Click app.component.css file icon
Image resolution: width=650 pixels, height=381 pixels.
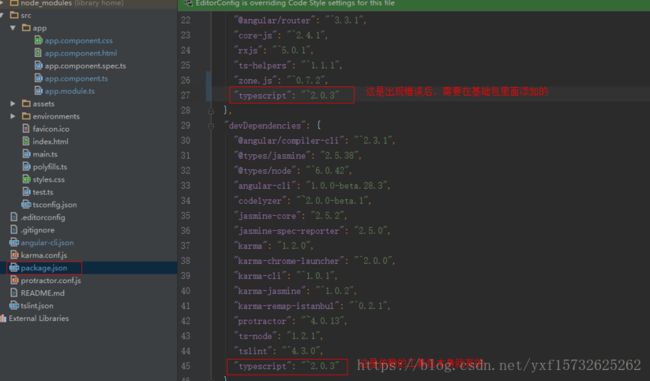point(38,40)
